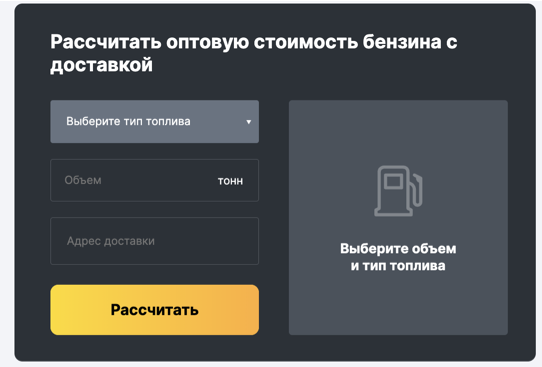Click the word 'доставкой' in the heading
542x367 pixels.
point(102,65)
